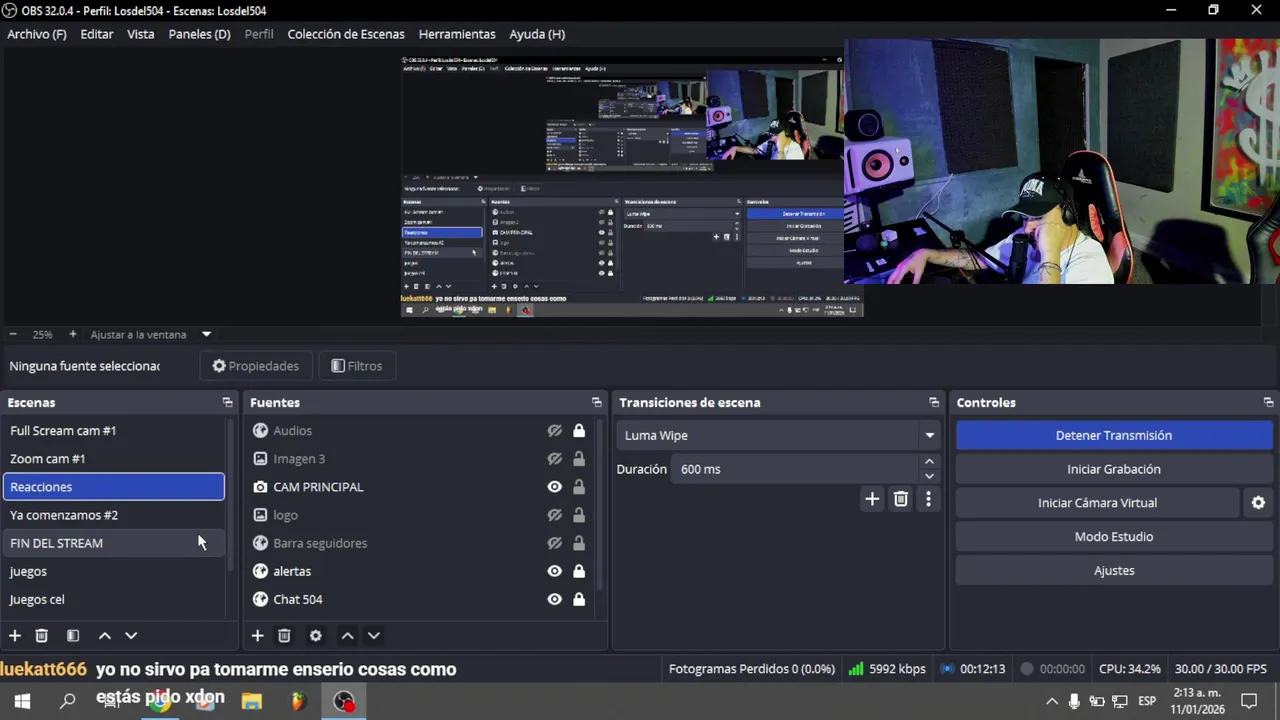Open virtual camera settings gear

1258,503
